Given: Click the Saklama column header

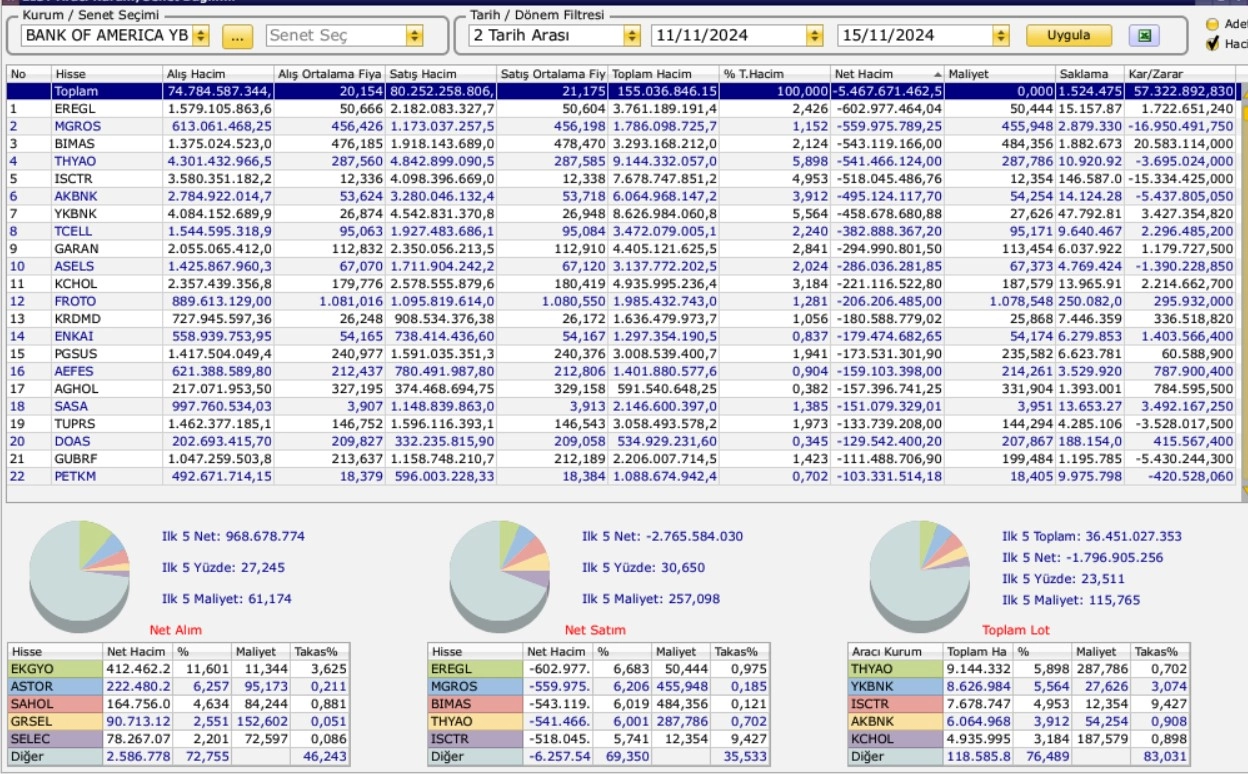Looking at the screenshot, I should pyautogui.click(x=1088, y=74).
